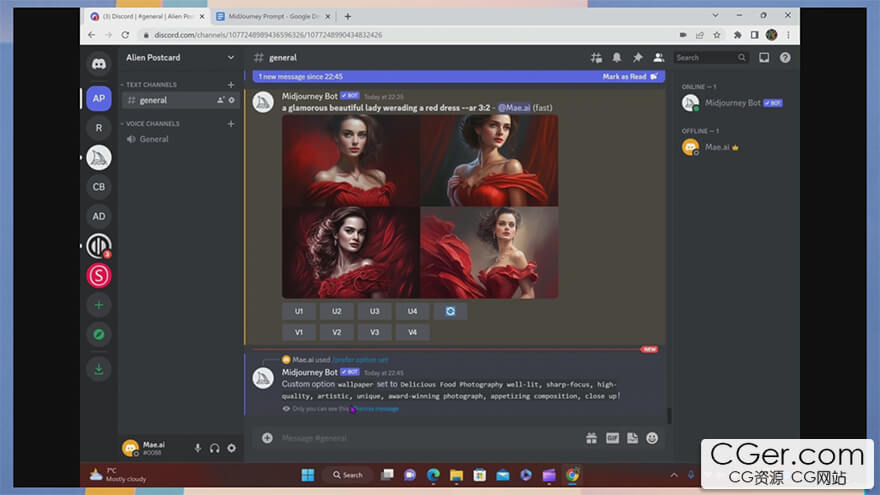Collapse the VOICE CHANNELS category
The height and width of the screenshot is (495, 880).
coord(151,124)
